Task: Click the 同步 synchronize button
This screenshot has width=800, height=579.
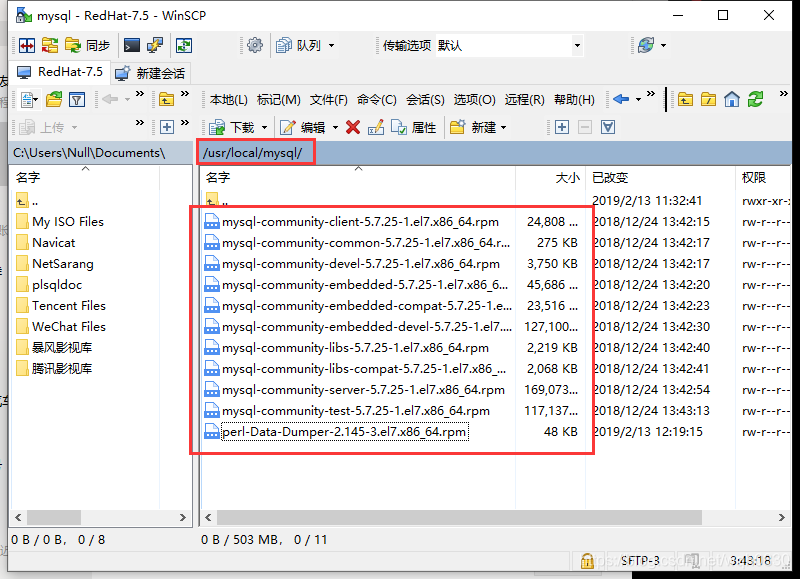Action: click(x=87, y=46)
